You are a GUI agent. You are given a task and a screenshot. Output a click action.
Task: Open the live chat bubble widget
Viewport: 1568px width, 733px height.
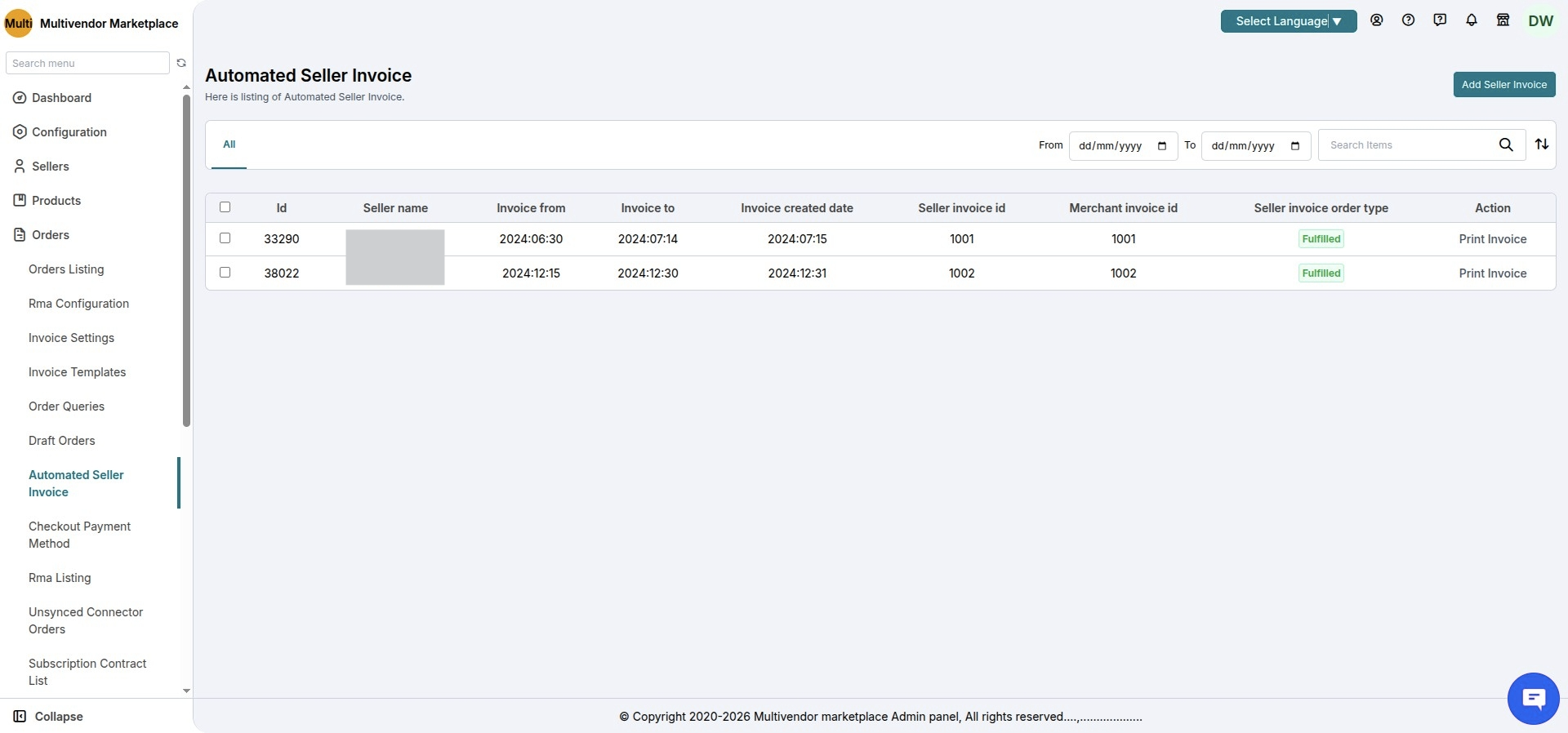click(1534, 699)
